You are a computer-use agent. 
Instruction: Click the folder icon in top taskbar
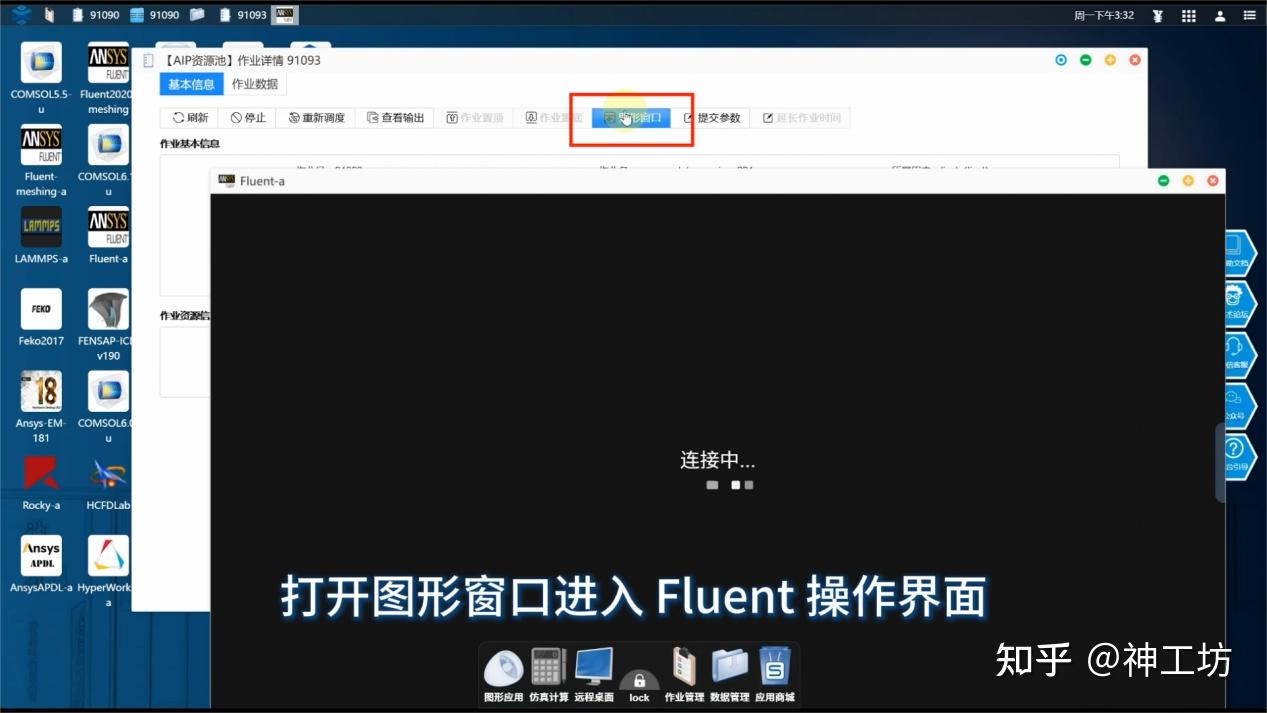[198, 15]
